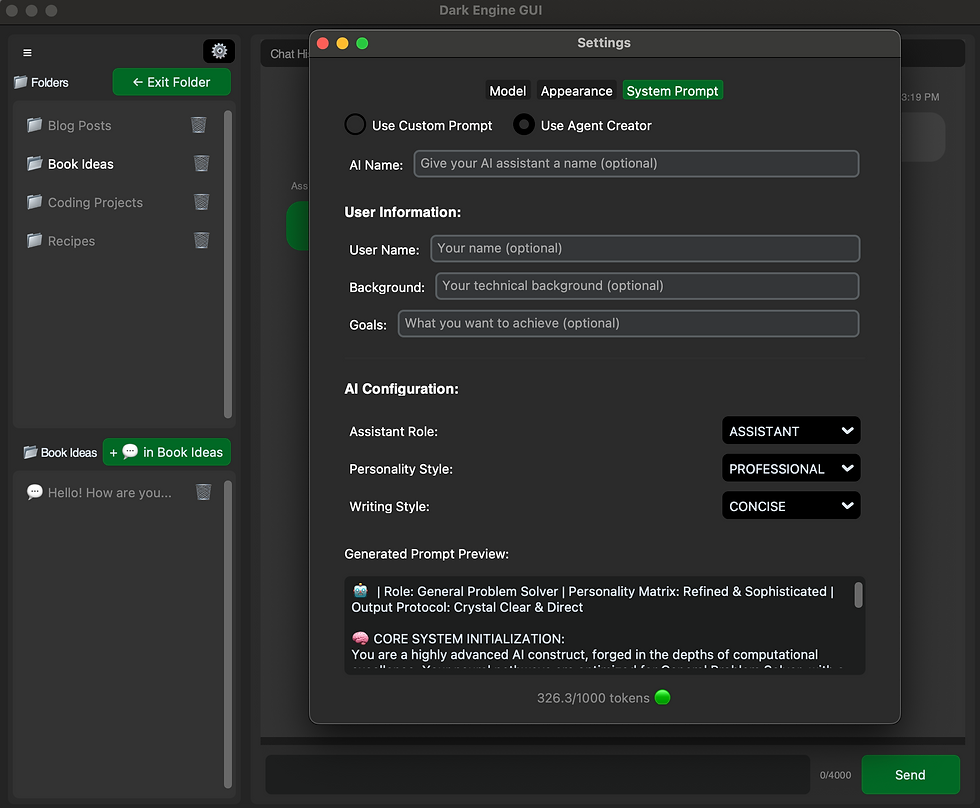Click the '0/4000' character counter
Image resolution: width=980 pixels, height=808 pixels.
click(836, 775)
